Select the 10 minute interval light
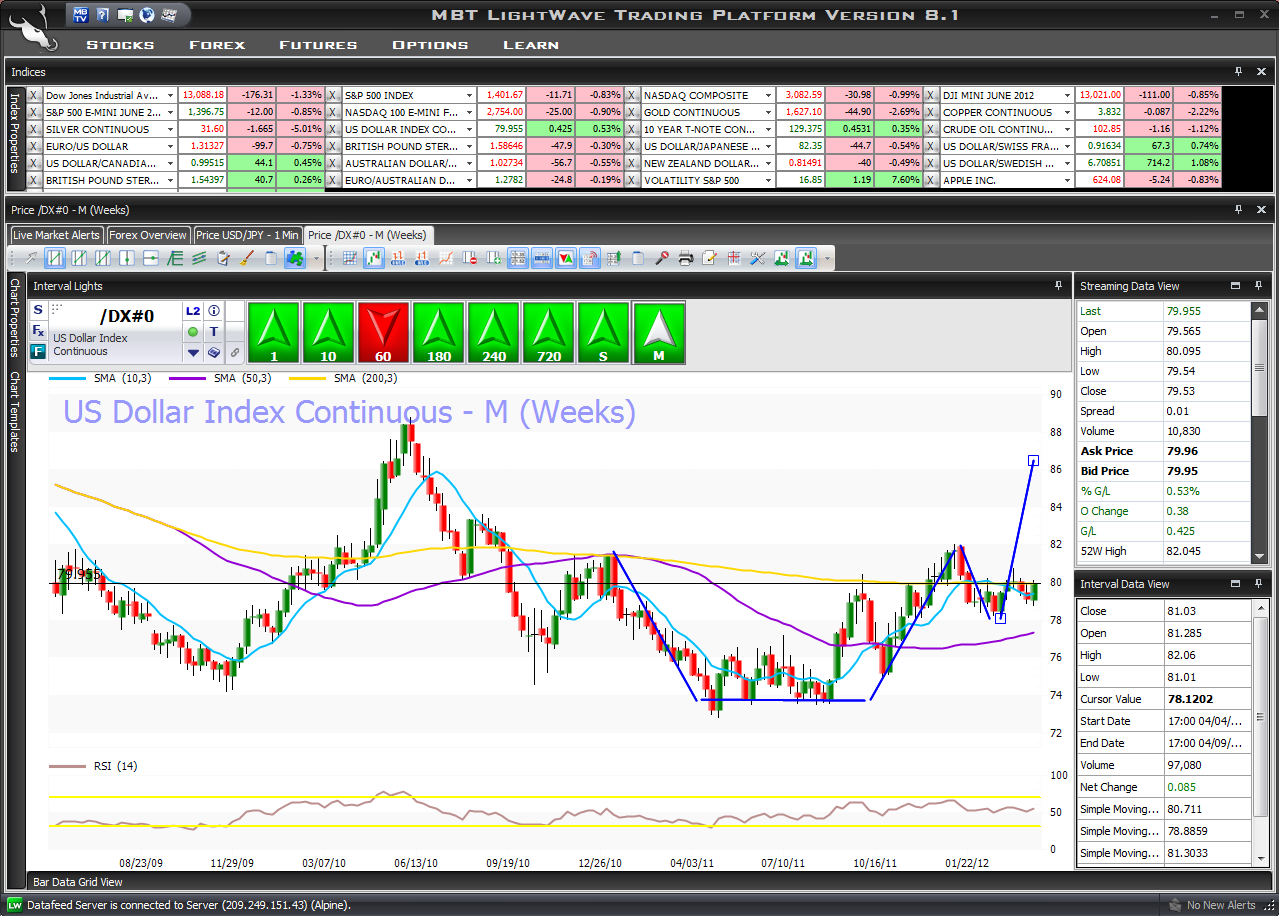Viewport: 1279px width, 916px height. click(328, 333)
